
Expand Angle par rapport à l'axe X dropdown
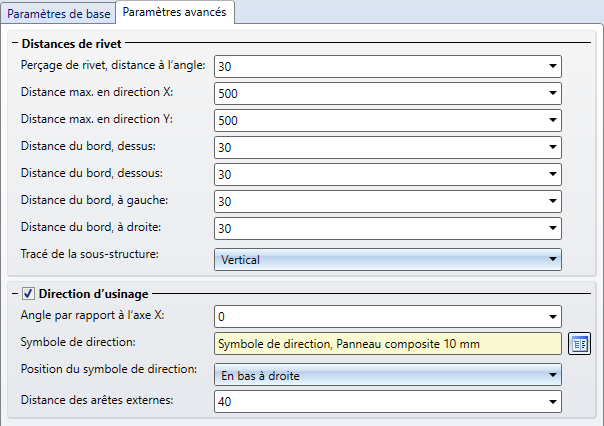[x=552, y=318]
